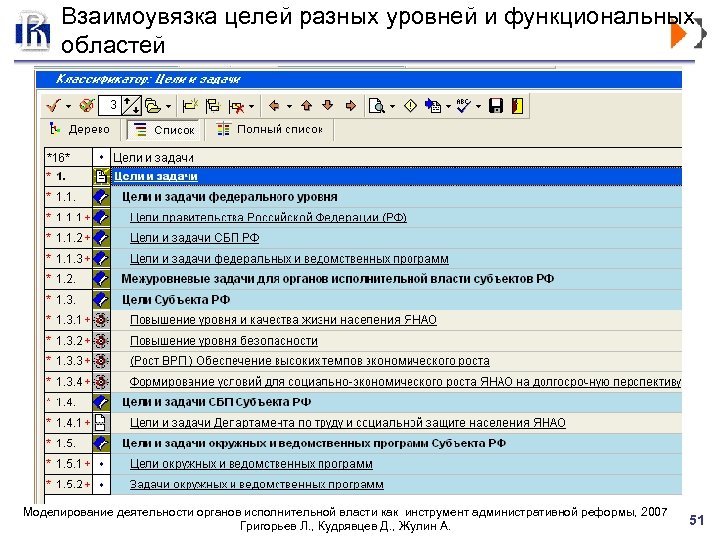Expand row 1.1.1 using its plus sign
The width and height of the screenshot is (720, 540).
[x=87, y=218]
